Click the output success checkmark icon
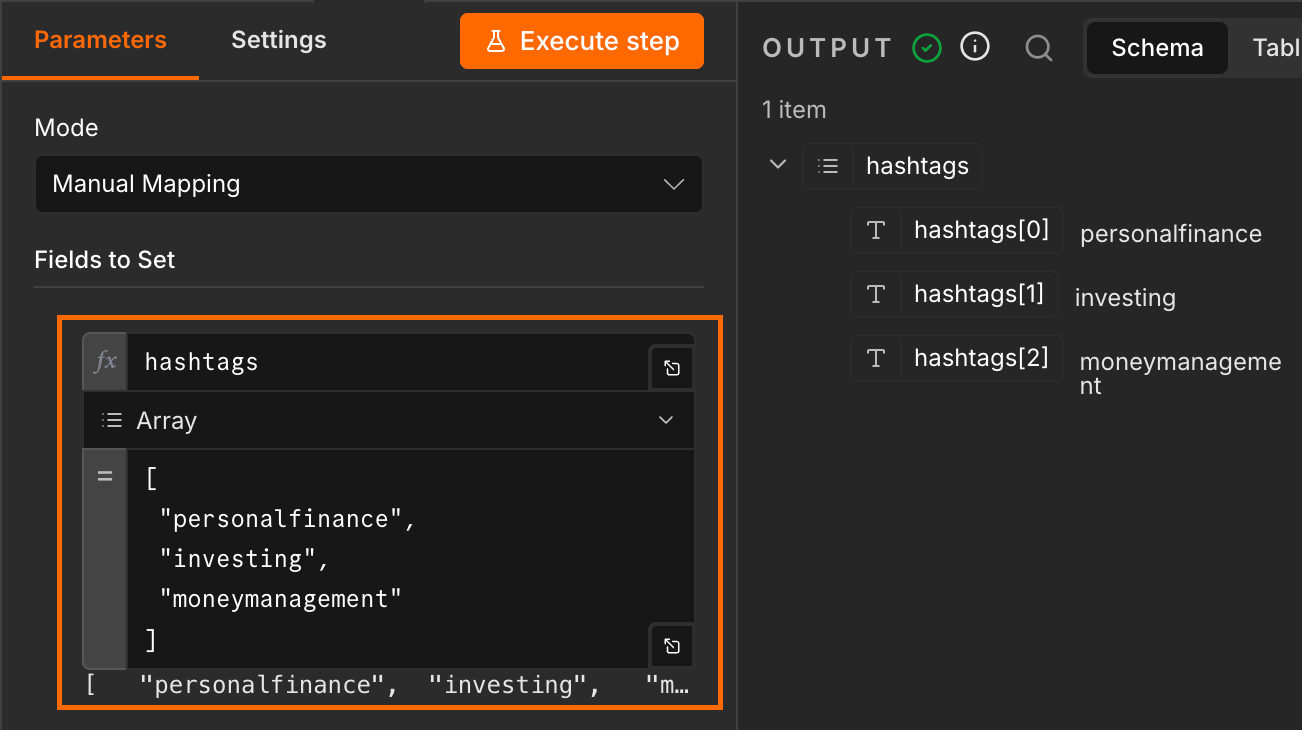 point(927,47)
